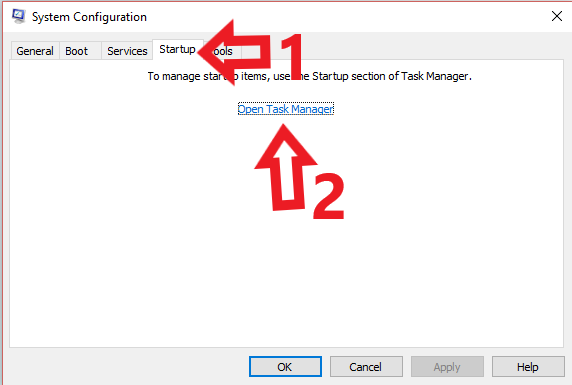The height and width of the screenshot is (385, 572).
Task: Select the Services tab
Action: [127, 51]
